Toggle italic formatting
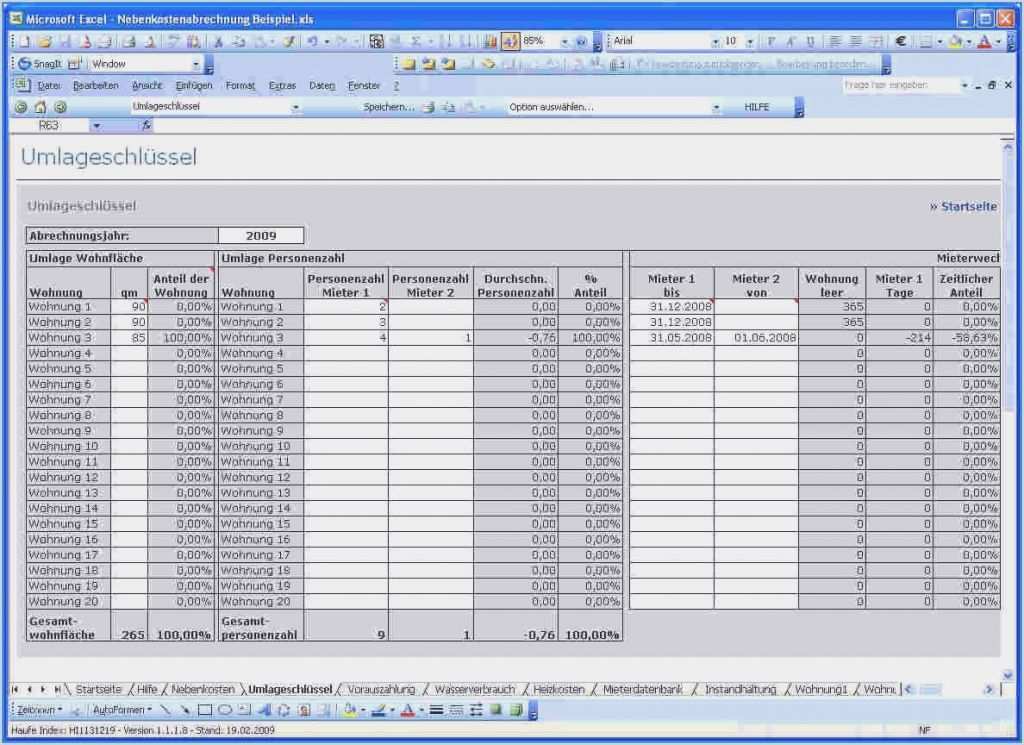 point(791,41)
